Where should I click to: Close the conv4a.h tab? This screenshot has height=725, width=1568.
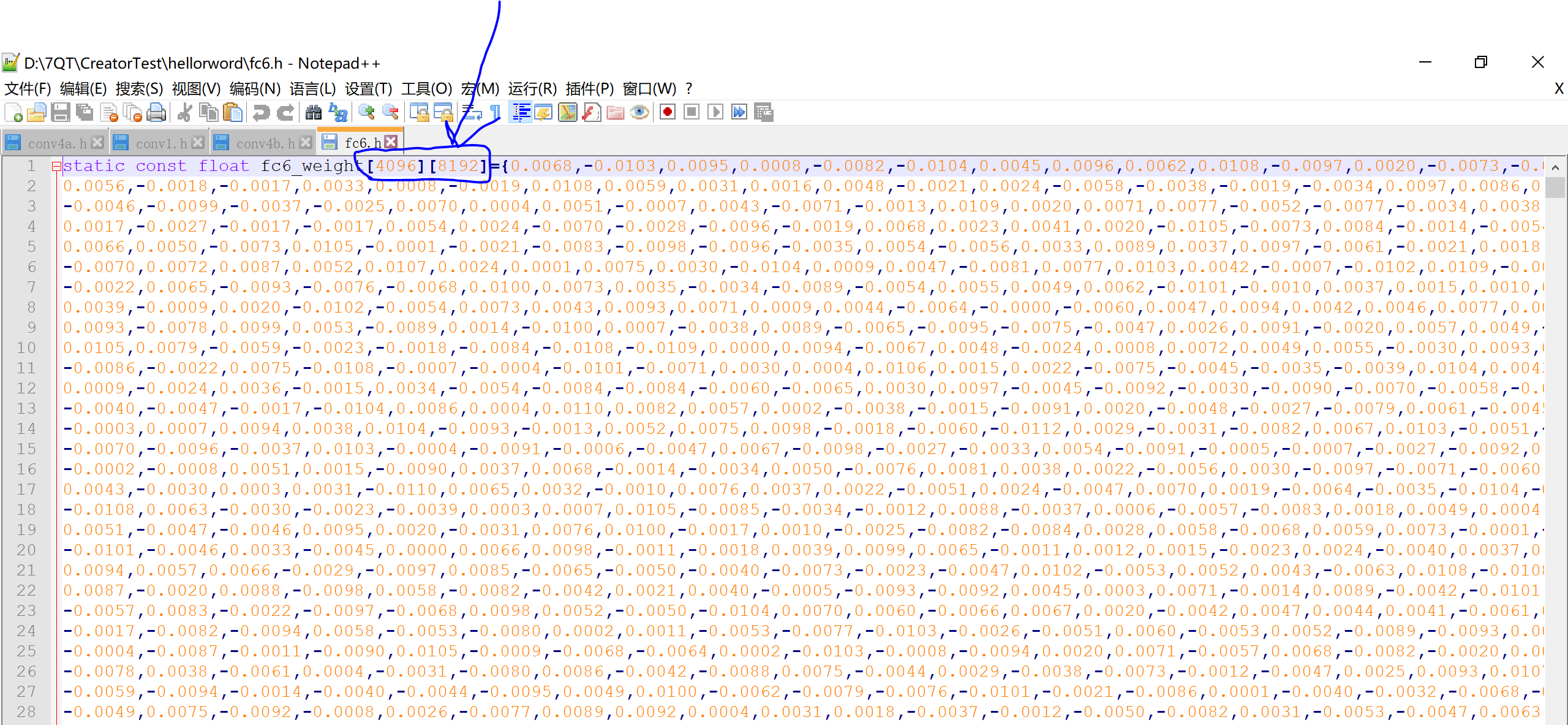pos(97,142)
